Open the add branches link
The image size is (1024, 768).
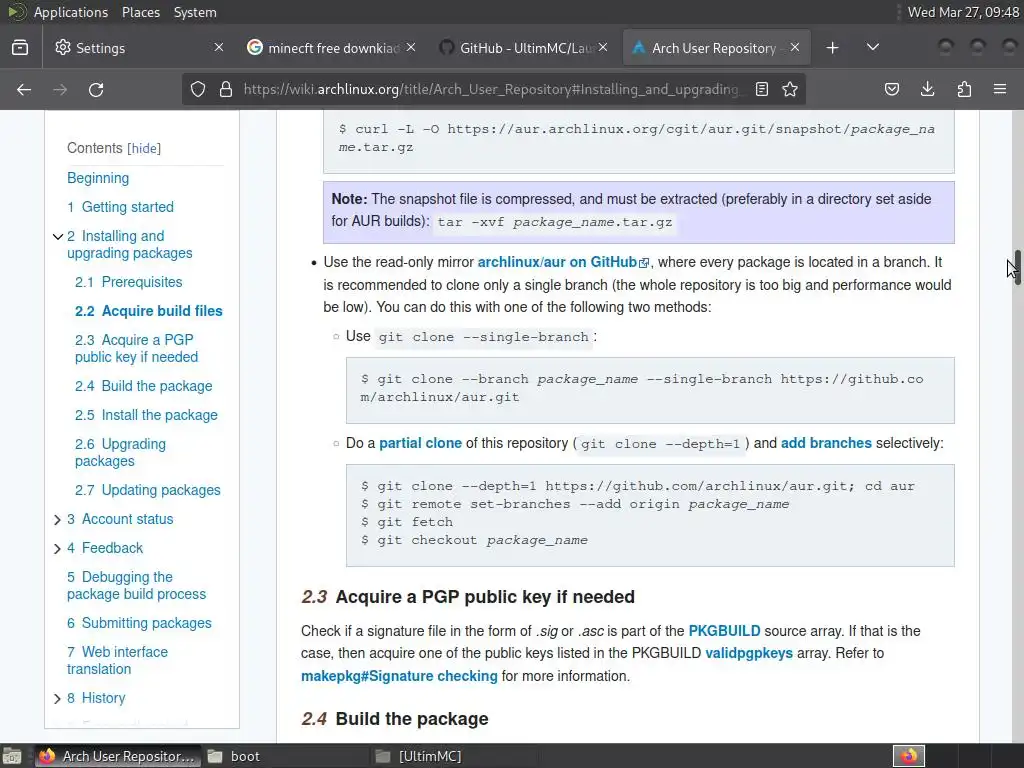click(826, 443)
